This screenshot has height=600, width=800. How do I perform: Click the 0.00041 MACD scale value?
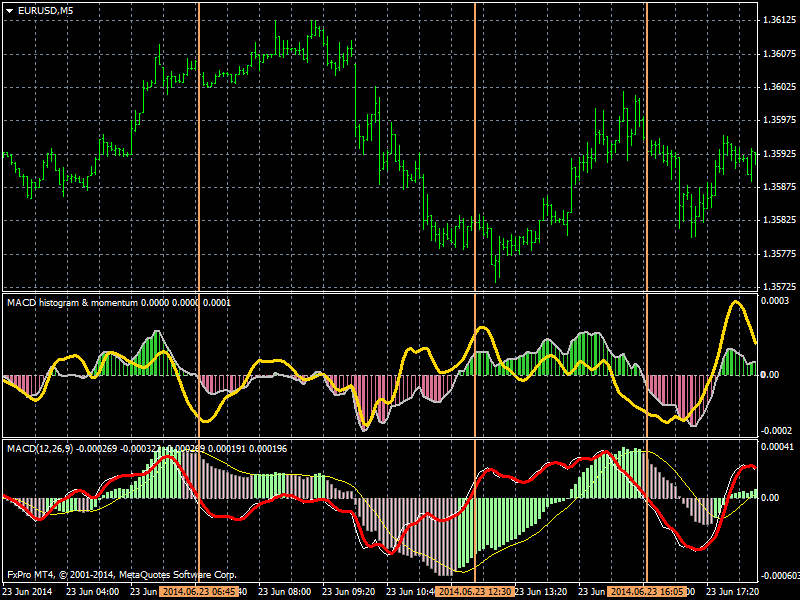[x=777, y=447]
